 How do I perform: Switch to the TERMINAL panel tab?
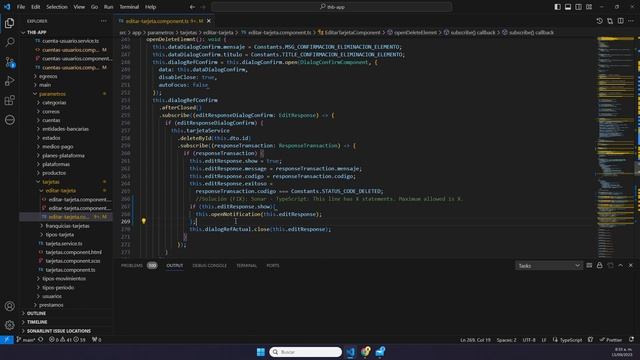point(247,265)
